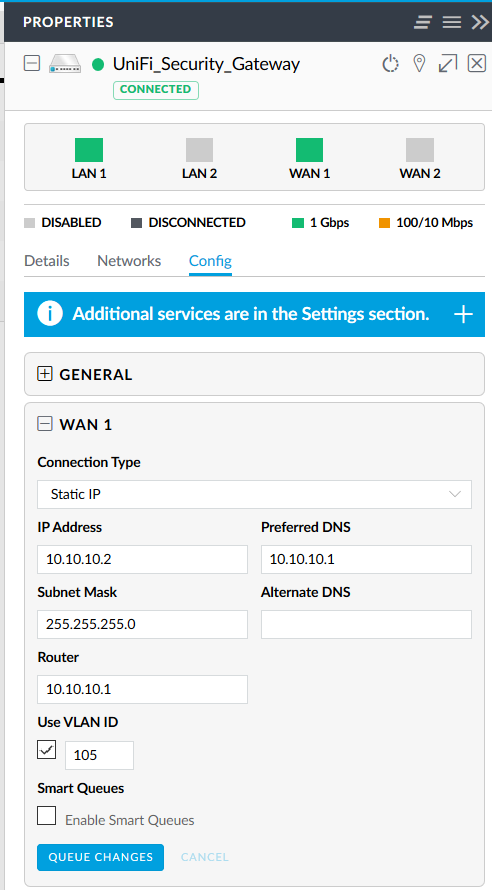Switch to the Networks tab
The image size is (492, 890).
click(129, 261)
